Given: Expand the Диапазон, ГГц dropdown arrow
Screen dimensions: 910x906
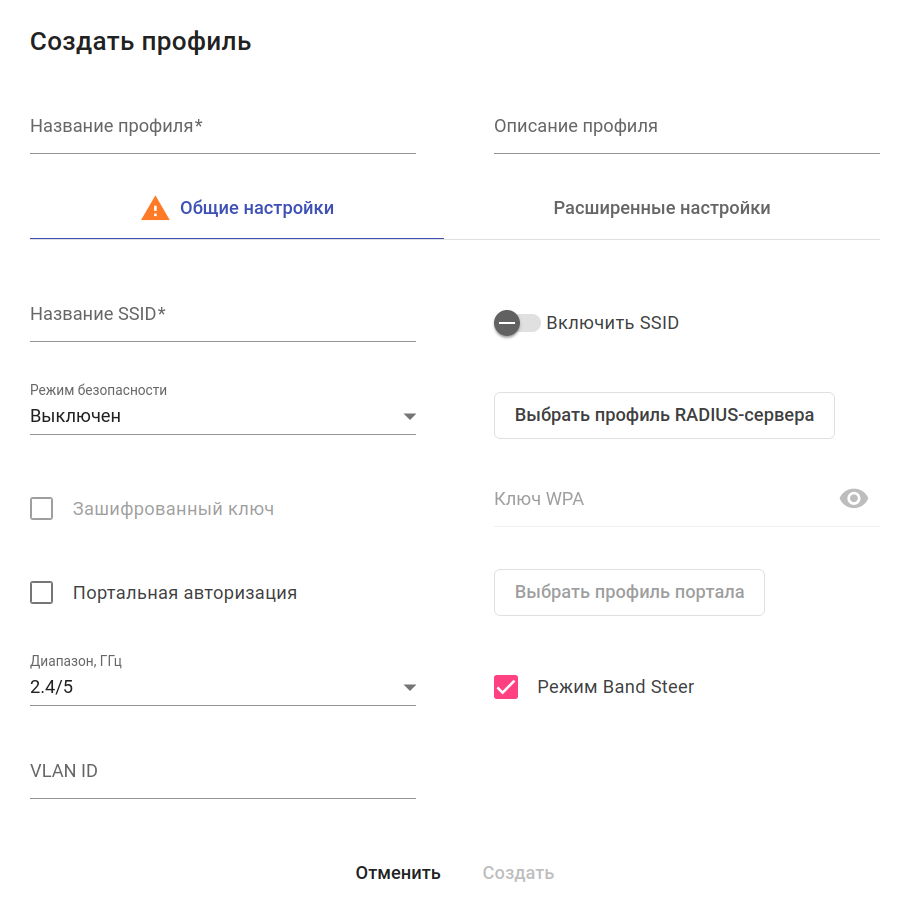Looking at the screenshot, I should [x=409, y=687].
